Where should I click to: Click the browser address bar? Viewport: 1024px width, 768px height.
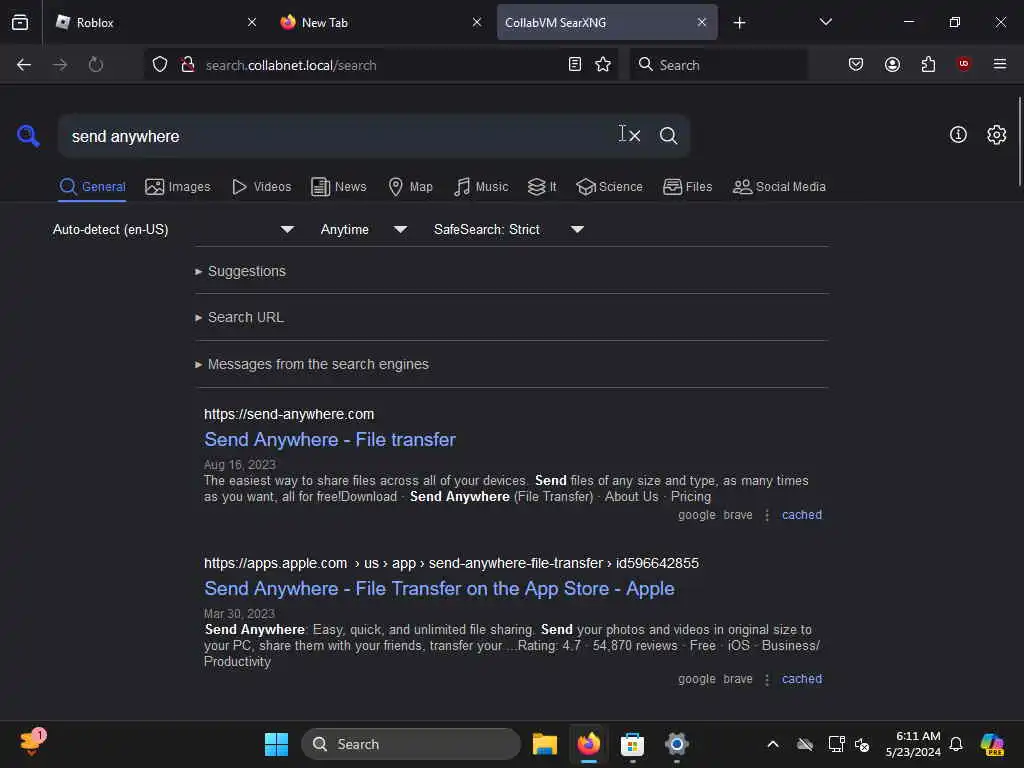point(381,65)
